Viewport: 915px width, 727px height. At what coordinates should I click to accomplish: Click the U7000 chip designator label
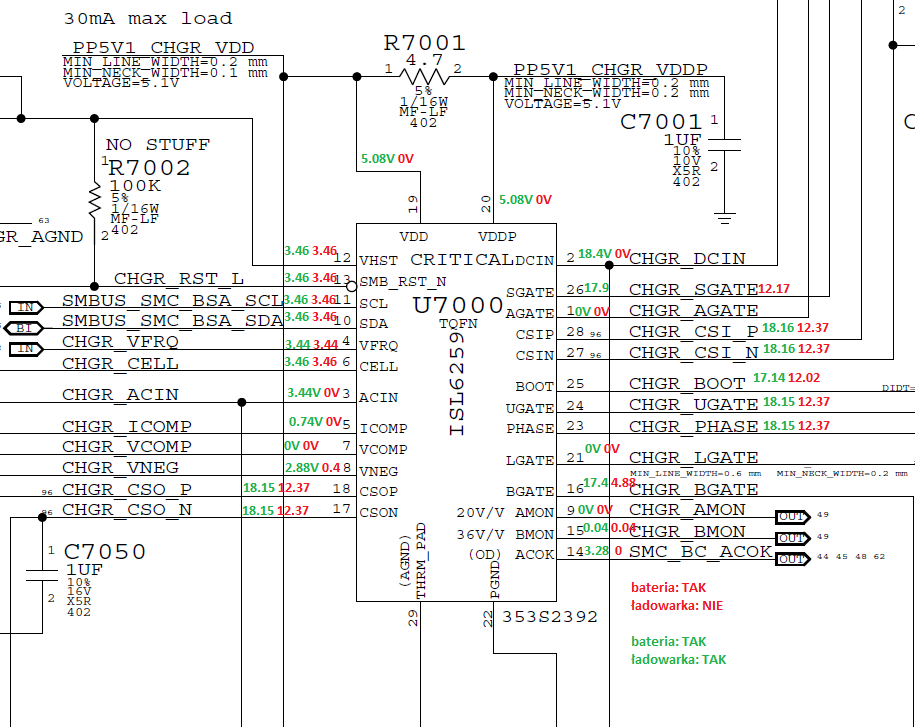point(458,305)
